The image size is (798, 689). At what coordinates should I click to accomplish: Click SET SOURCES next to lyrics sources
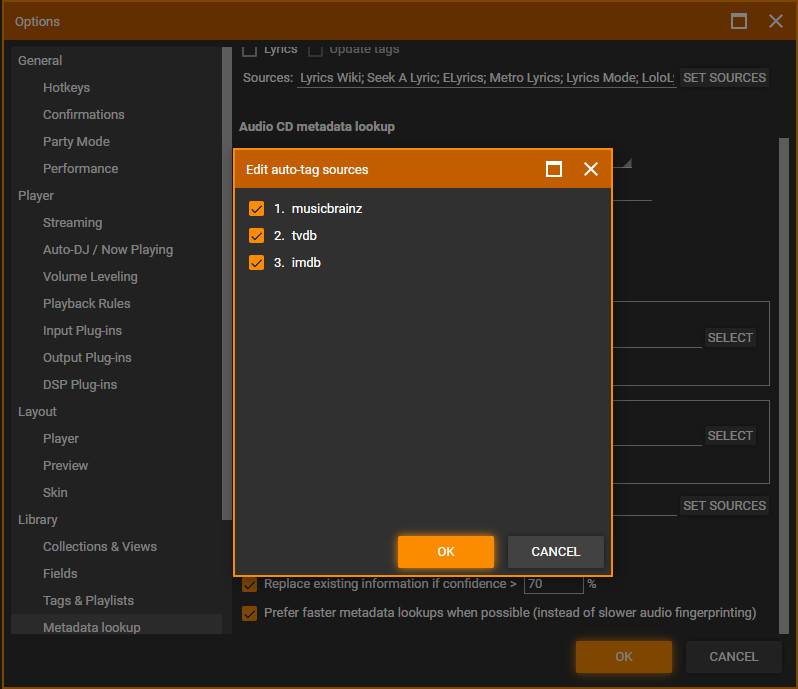point(724,78)
